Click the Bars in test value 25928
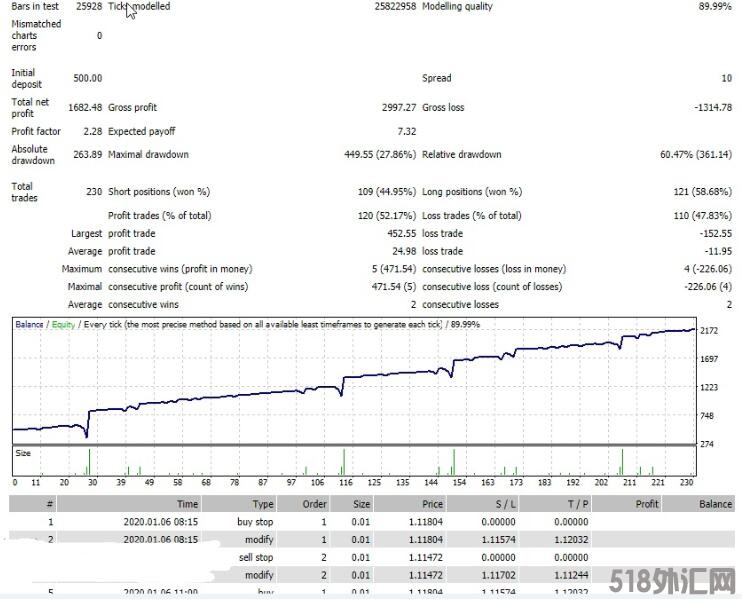Viewport: 743px width, 605px height. (89, 7)
